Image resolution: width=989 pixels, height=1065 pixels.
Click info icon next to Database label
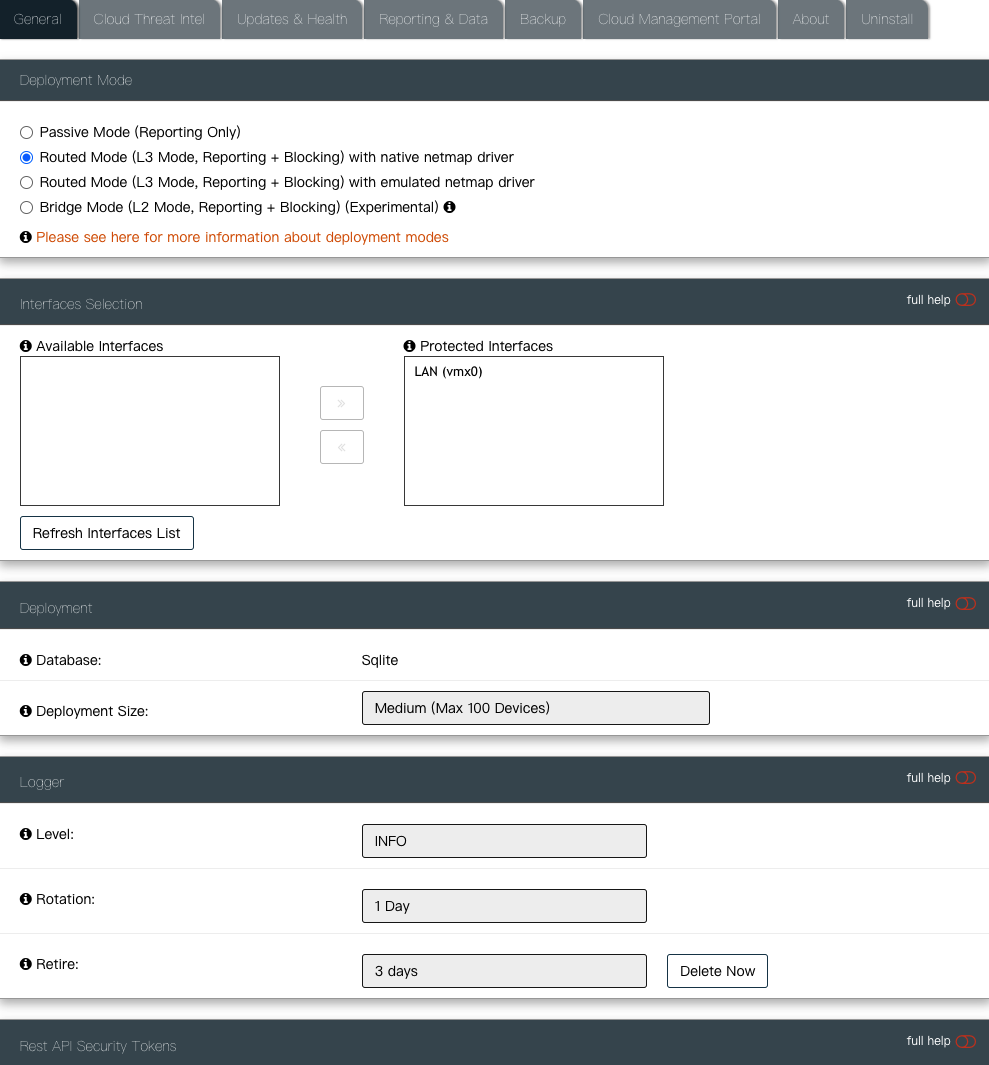[26, 660]
